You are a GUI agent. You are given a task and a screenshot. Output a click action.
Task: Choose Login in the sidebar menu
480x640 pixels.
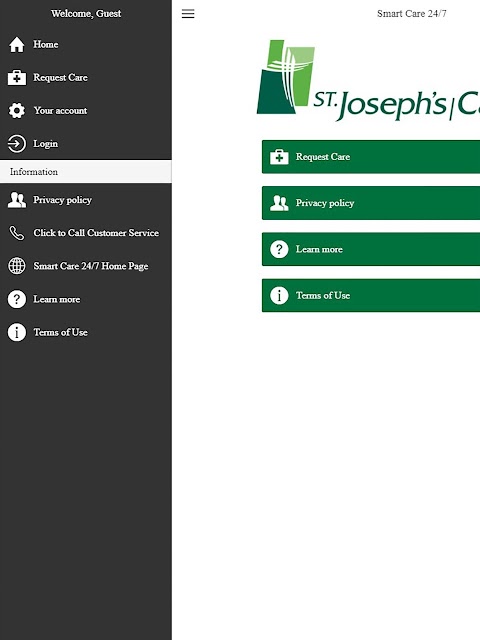(x=86, y=144)
